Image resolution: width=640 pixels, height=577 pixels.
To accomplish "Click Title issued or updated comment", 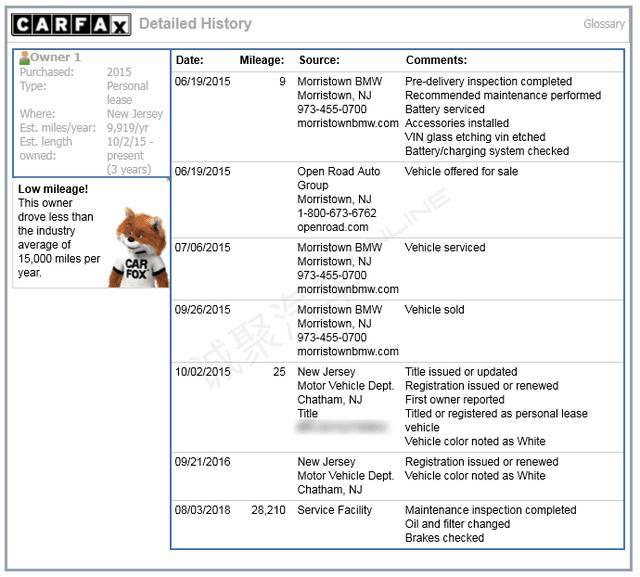I will tap(461, 372).
